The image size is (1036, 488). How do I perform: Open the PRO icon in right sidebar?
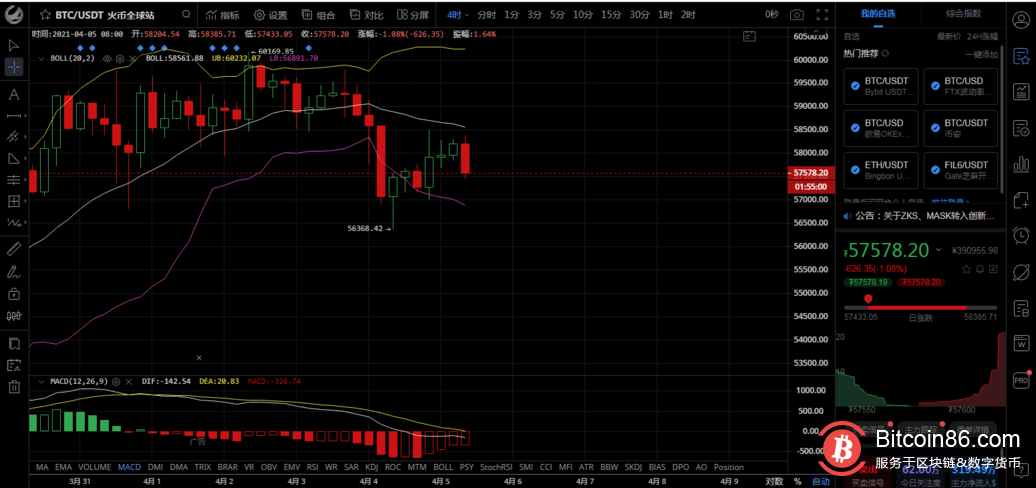coord(1021,381)
